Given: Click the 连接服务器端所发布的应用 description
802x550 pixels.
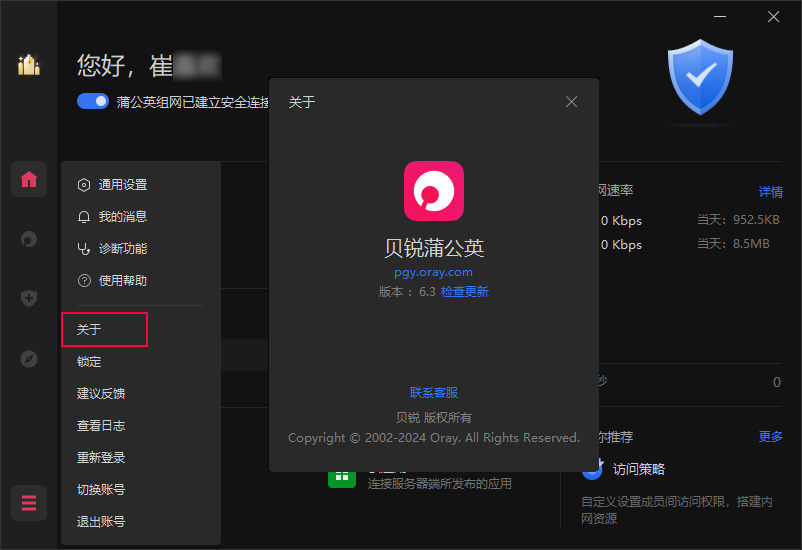Looking at the screenshot, I should (x=439, y=483).
